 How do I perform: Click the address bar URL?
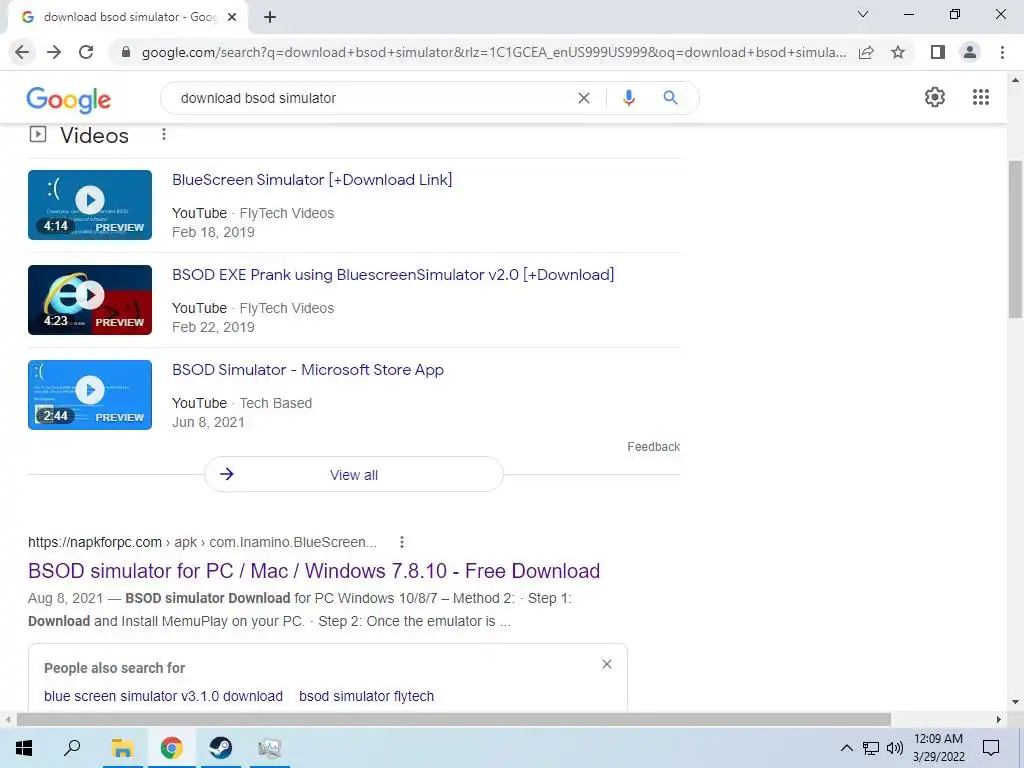[494, 52]
